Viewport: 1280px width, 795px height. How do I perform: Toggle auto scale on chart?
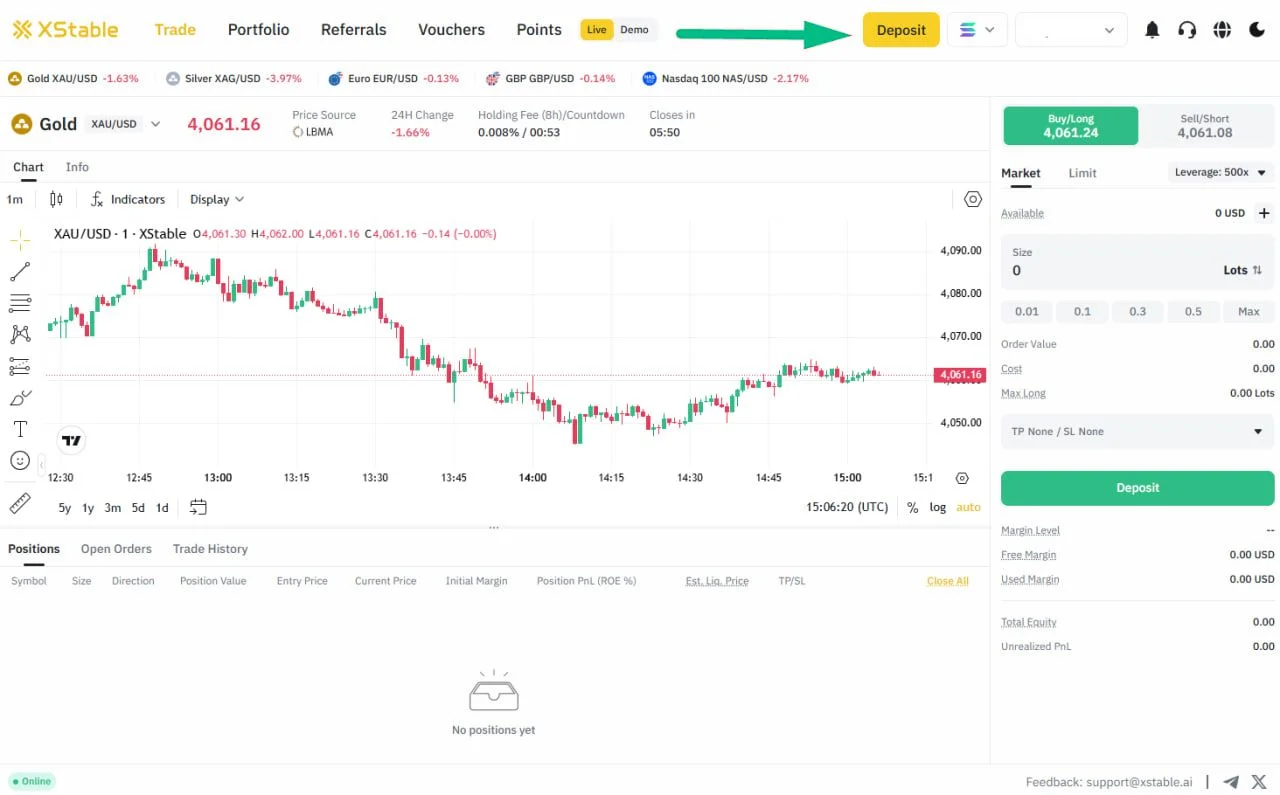tap(968, 507)
